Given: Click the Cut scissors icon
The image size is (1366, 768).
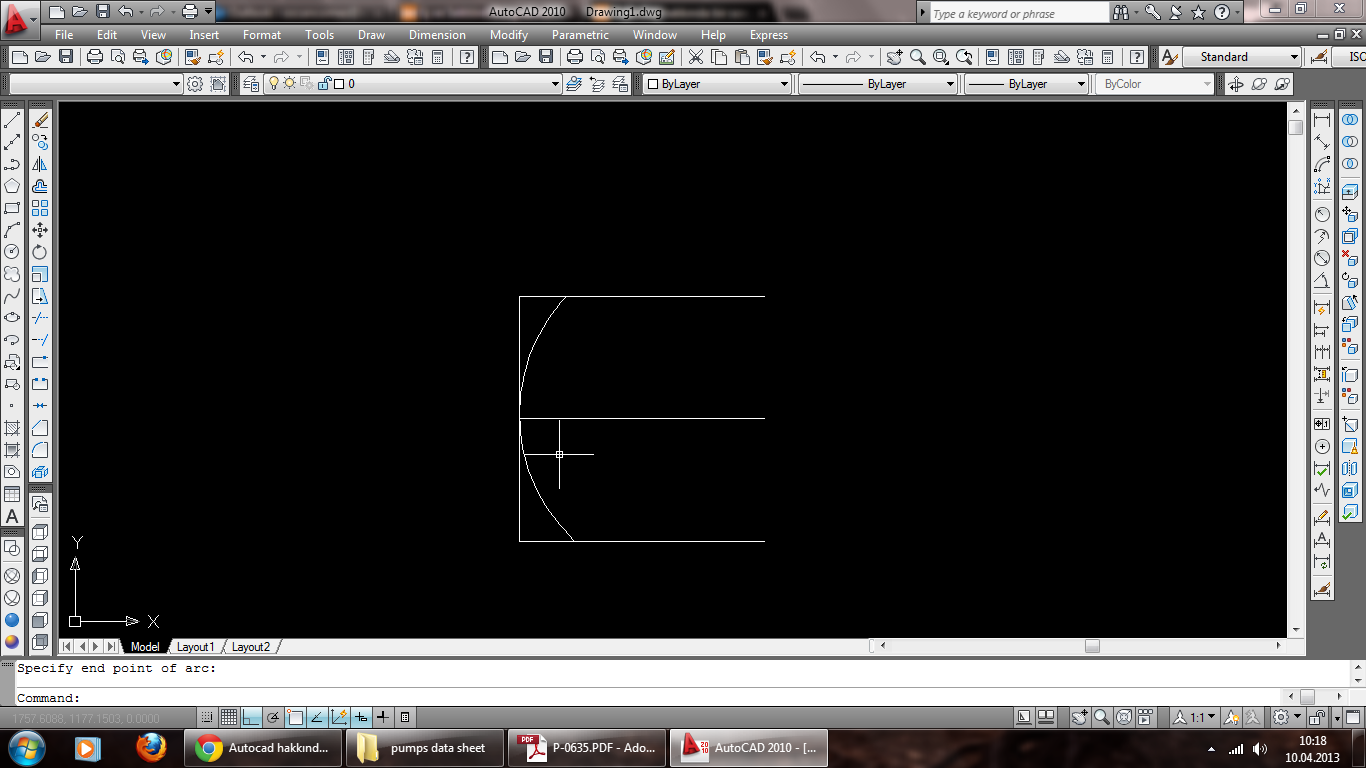Looking at the screenshot, I should pos(696,57).
